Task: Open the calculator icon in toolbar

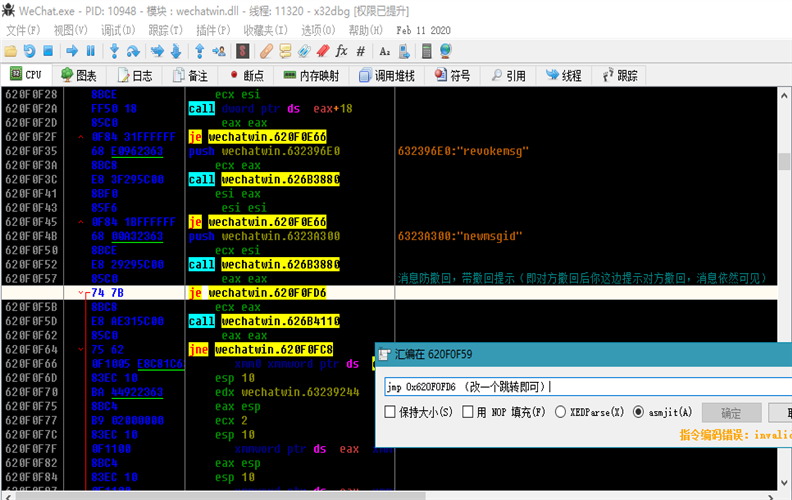Action: click(426, 50)
